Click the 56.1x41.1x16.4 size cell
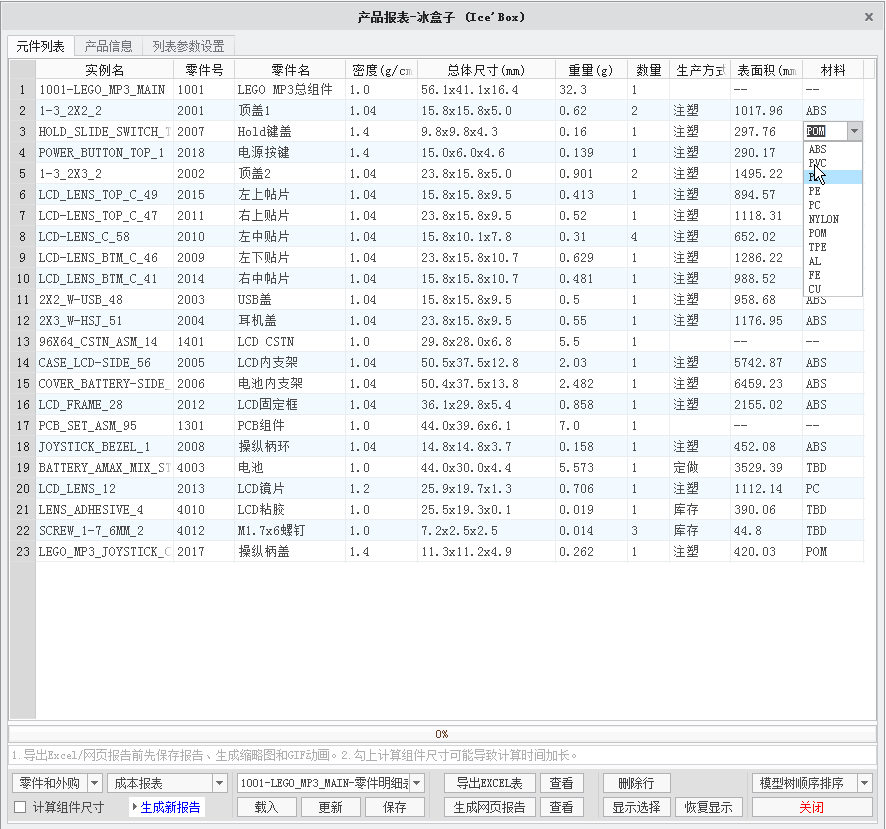The image size is (886, 829). tap(487, 89)
